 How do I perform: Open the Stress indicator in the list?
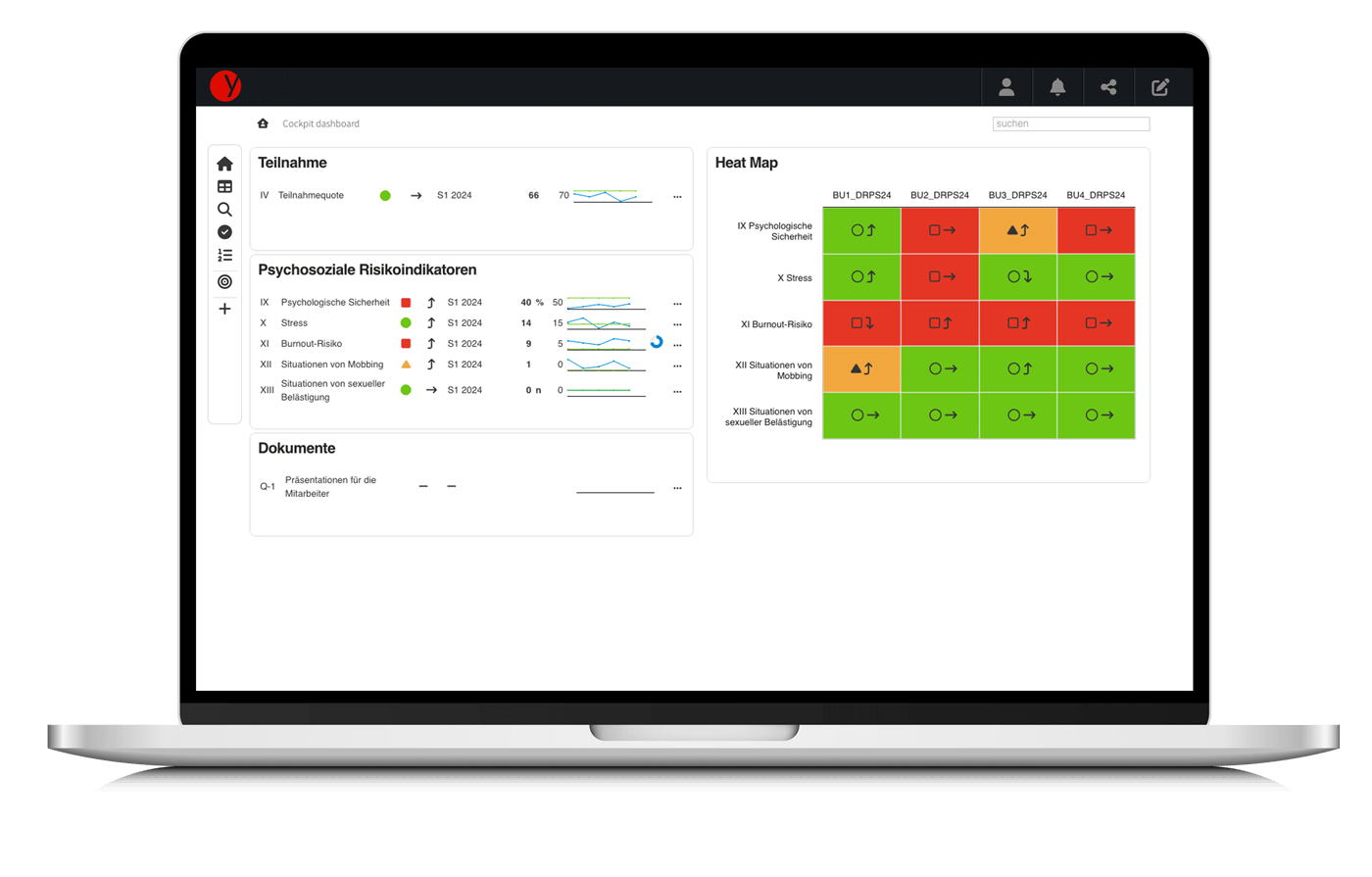pyautogui.click(x=294, y=322)
